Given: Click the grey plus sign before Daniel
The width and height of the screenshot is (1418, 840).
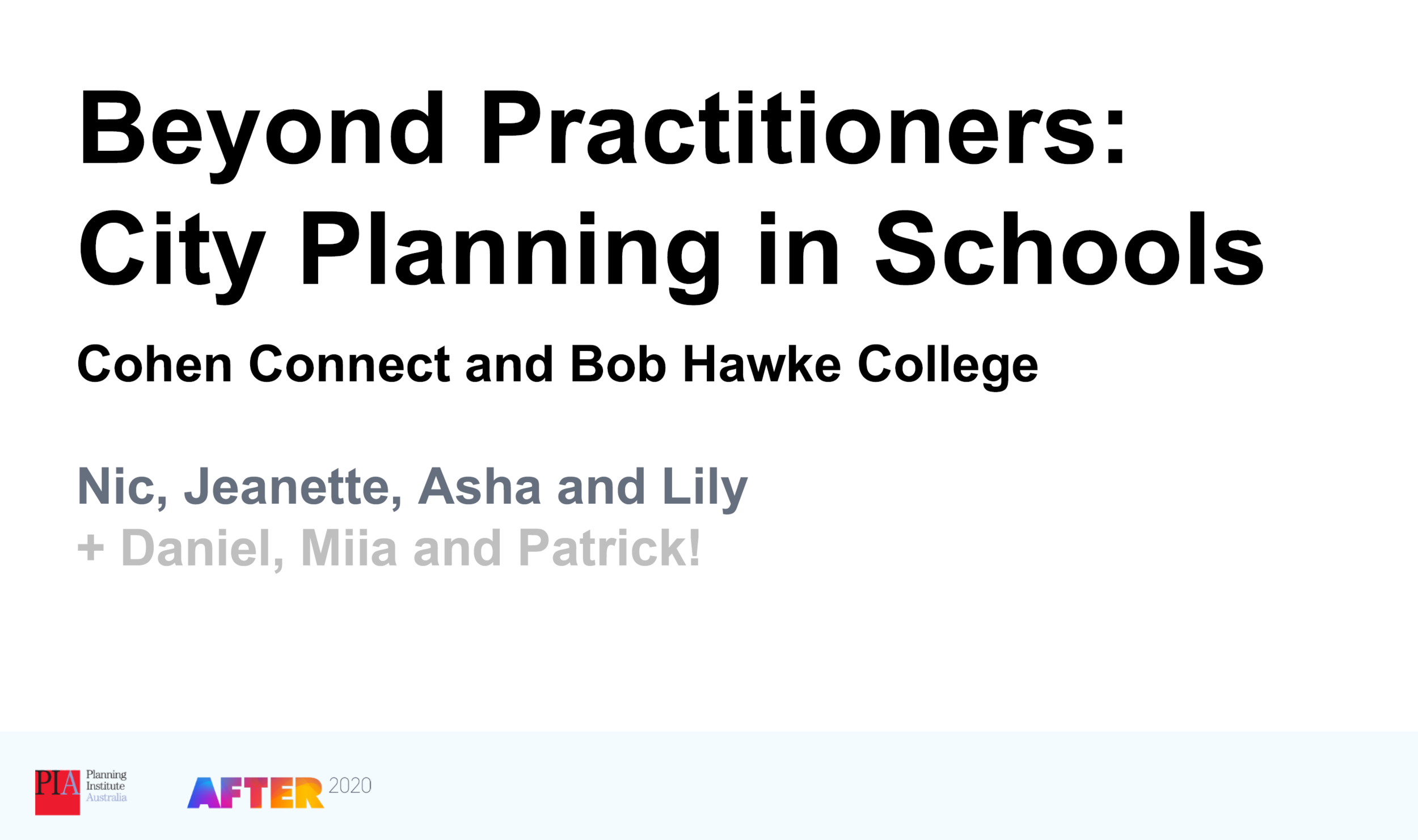Looking at the screenshot, I should point(91,548).
